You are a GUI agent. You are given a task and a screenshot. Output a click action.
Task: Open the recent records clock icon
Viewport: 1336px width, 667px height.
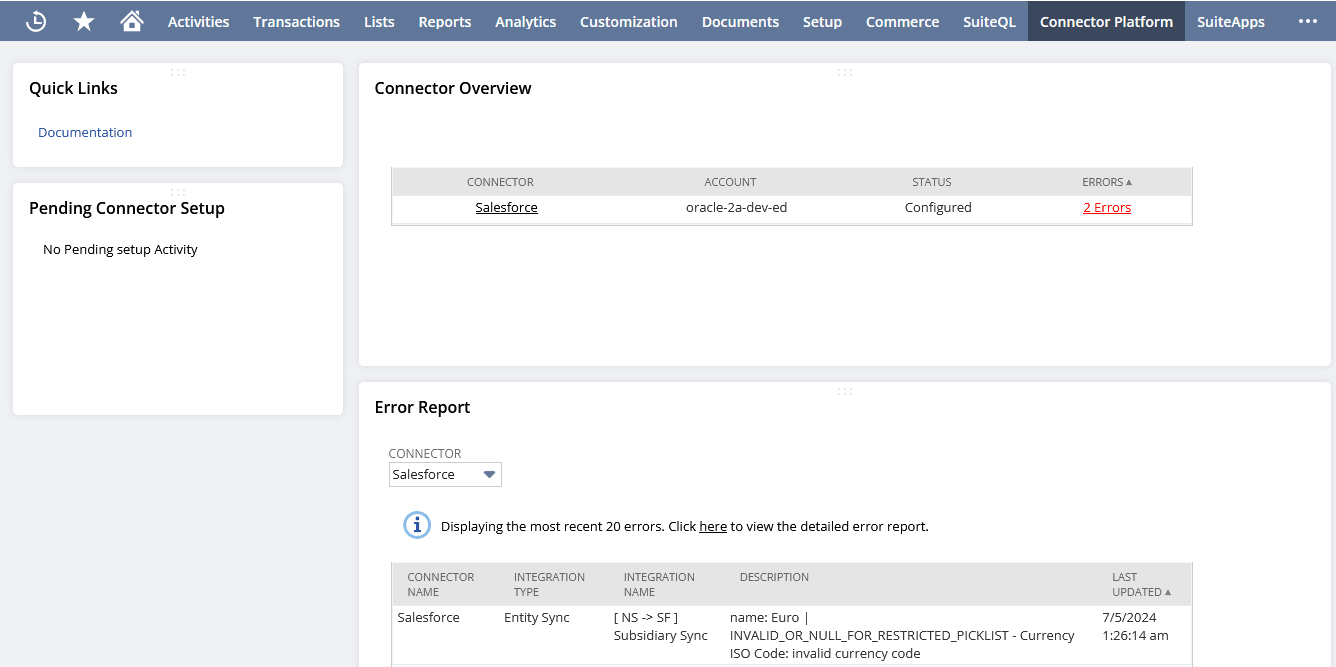pyautogui.click(x=36, y=20)
